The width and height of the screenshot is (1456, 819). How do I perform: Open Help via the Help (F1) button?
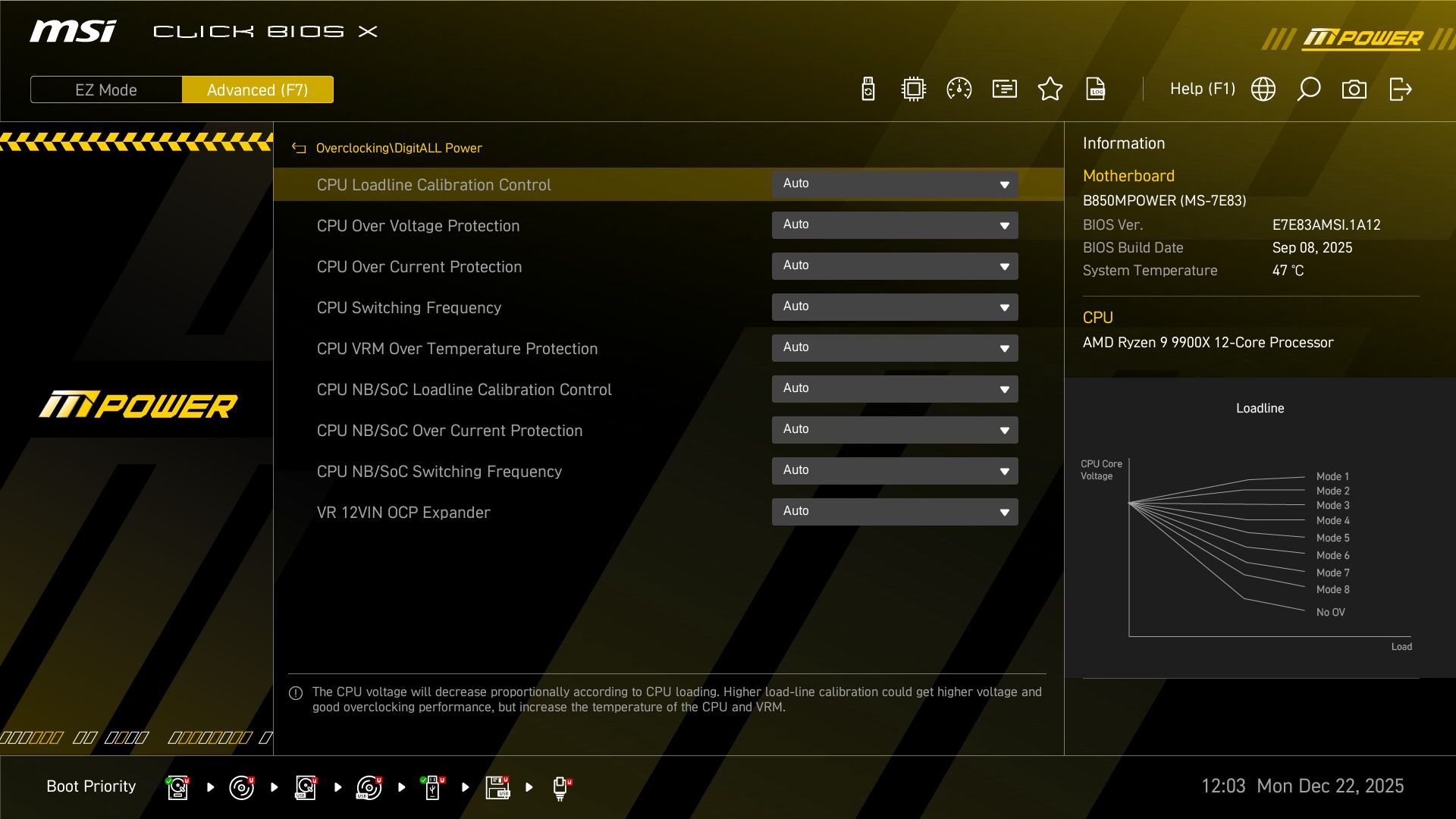1203,89
